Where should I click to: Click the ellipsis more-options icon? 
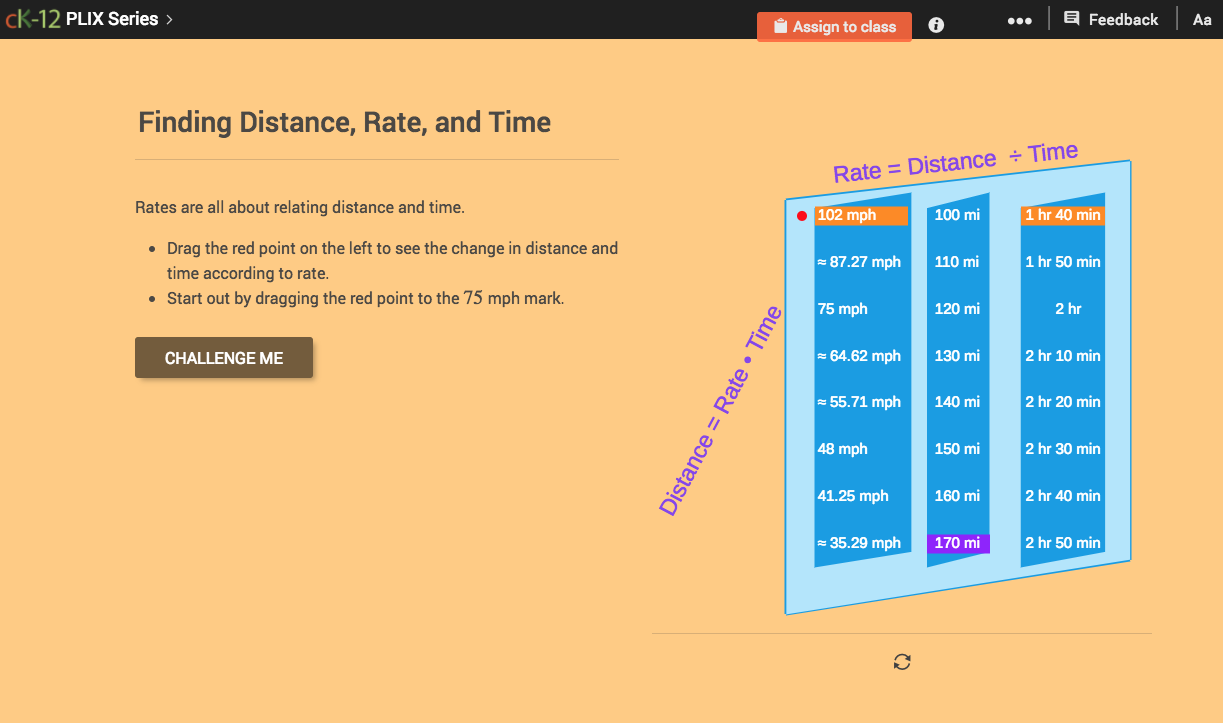point(1019,19)
